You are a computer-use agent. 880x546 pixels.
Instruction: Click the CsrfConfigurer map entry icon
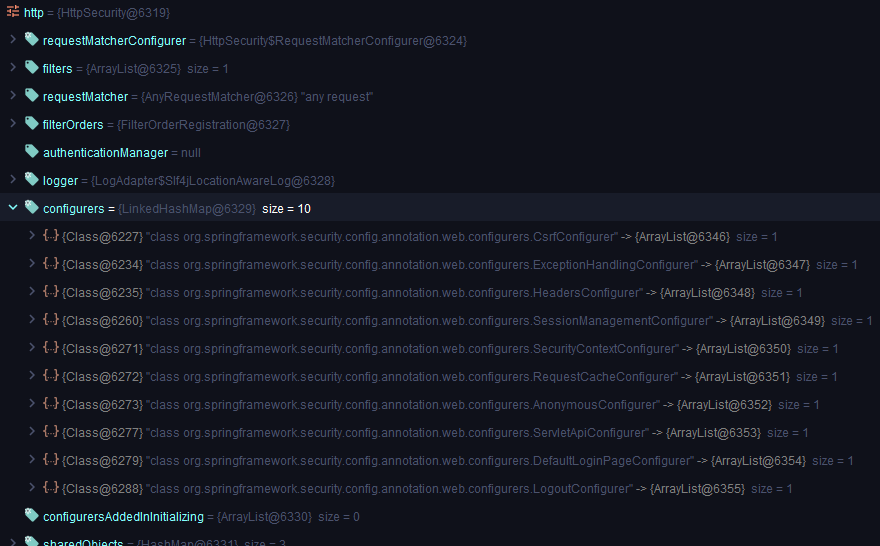[x=50, y=236]
